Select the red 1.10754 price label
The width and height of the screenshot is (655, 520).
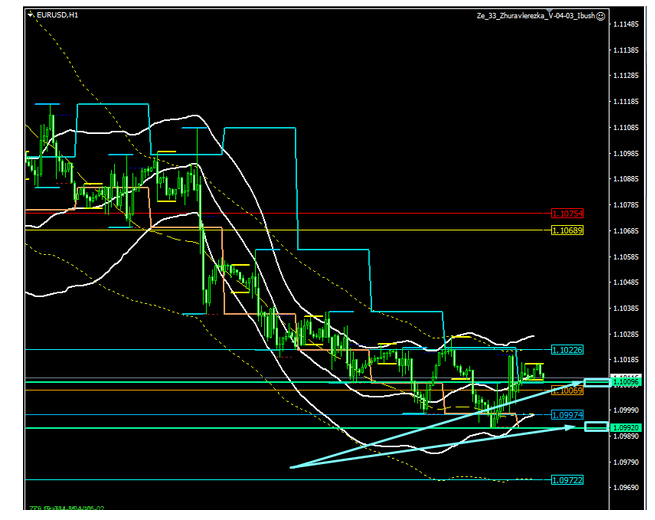pos(567,213)
